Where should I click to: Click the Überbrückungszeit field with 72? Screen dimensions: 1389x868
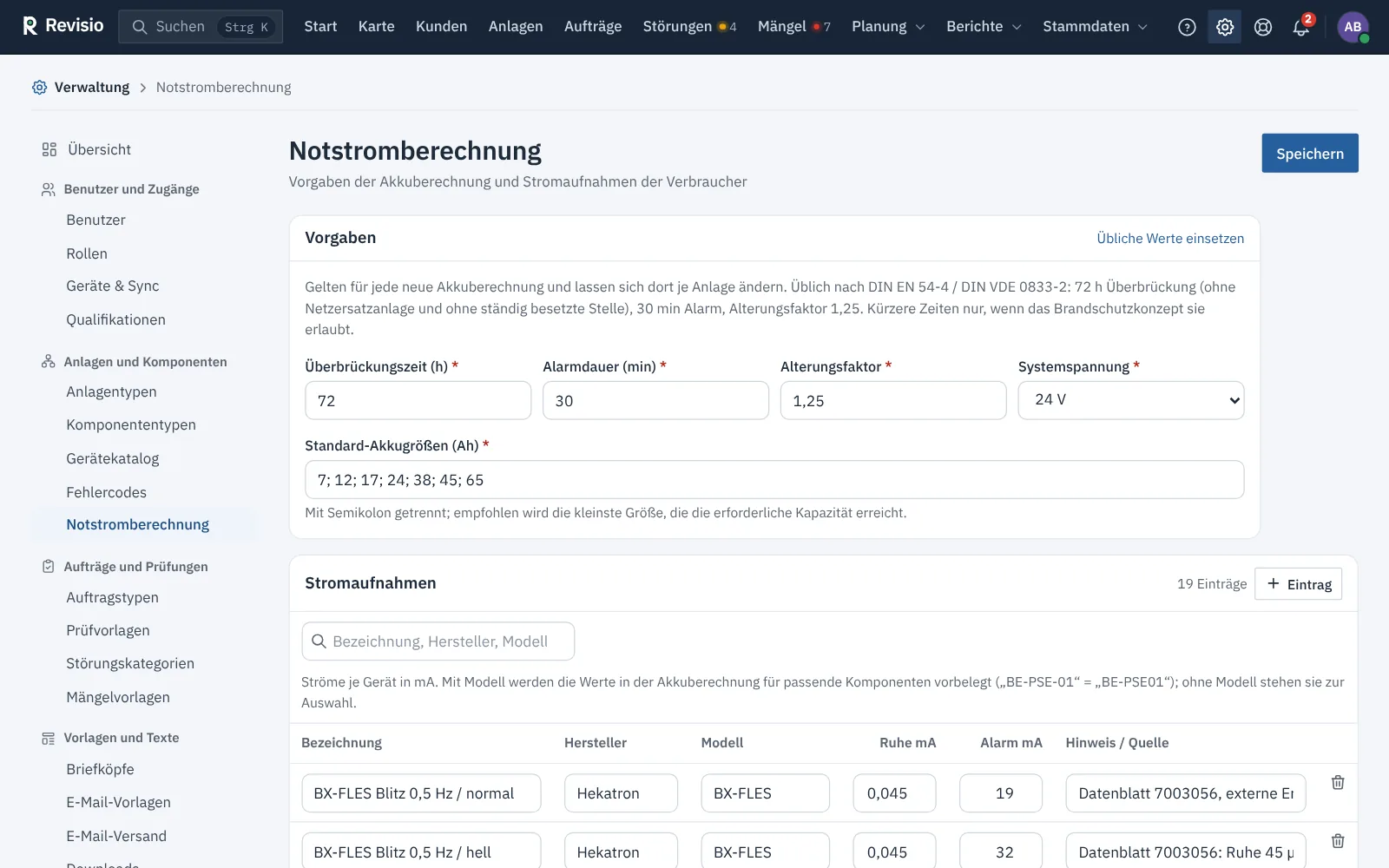[418, 400]
